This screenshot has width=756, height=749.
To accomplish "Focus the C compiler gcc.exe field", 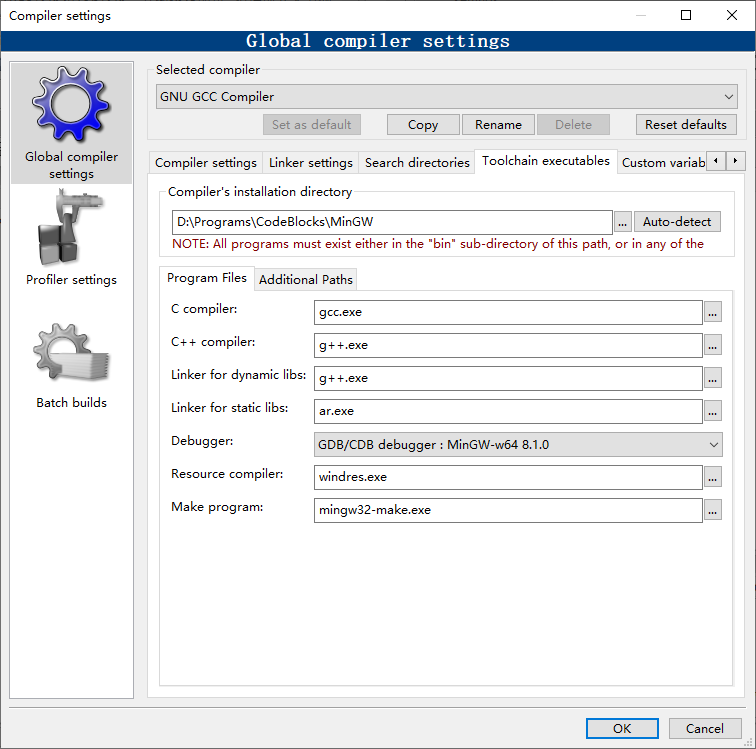I will coord(508,313).
